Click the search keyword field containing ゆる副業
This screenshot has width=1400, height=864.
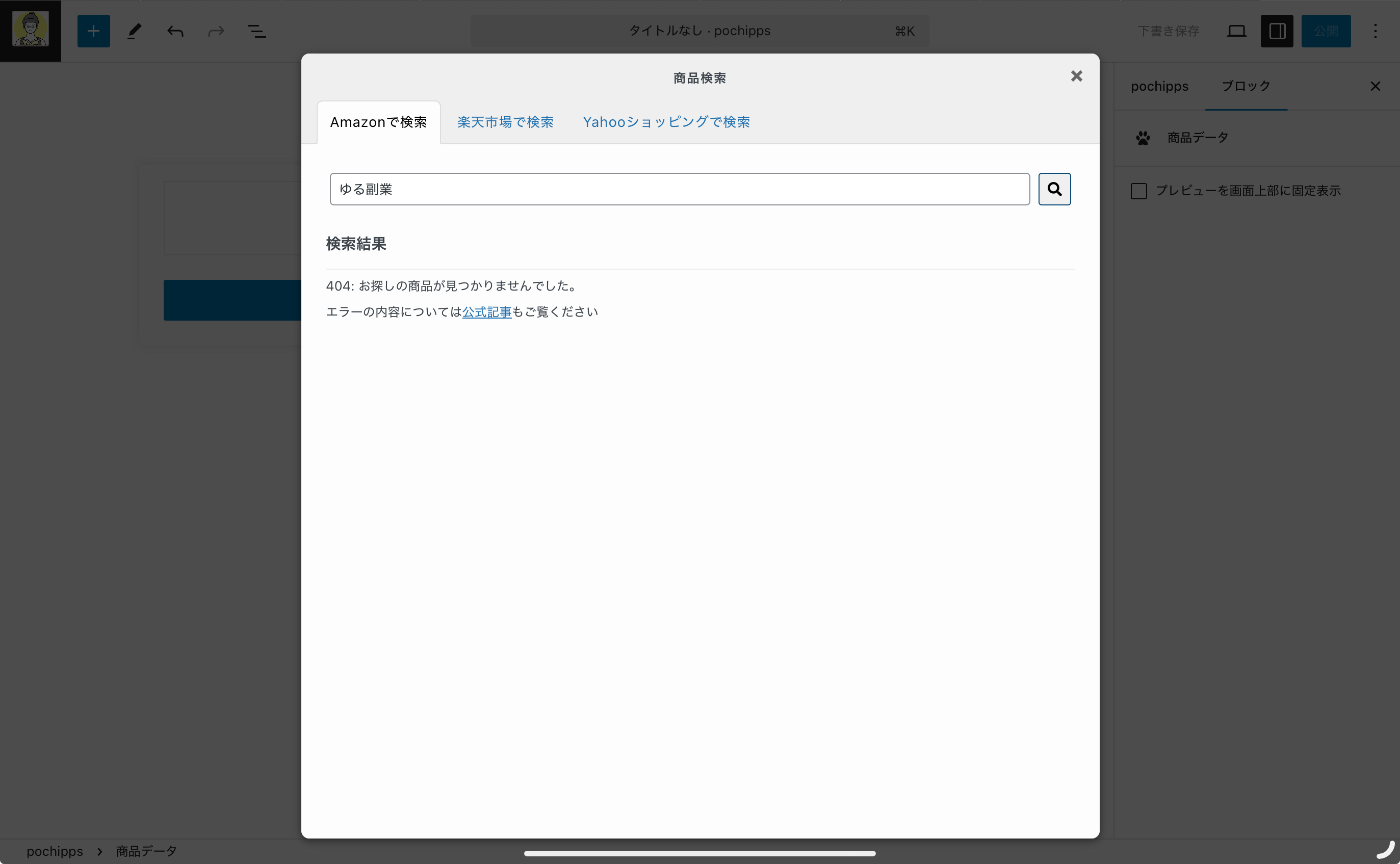tap(680, 189)
